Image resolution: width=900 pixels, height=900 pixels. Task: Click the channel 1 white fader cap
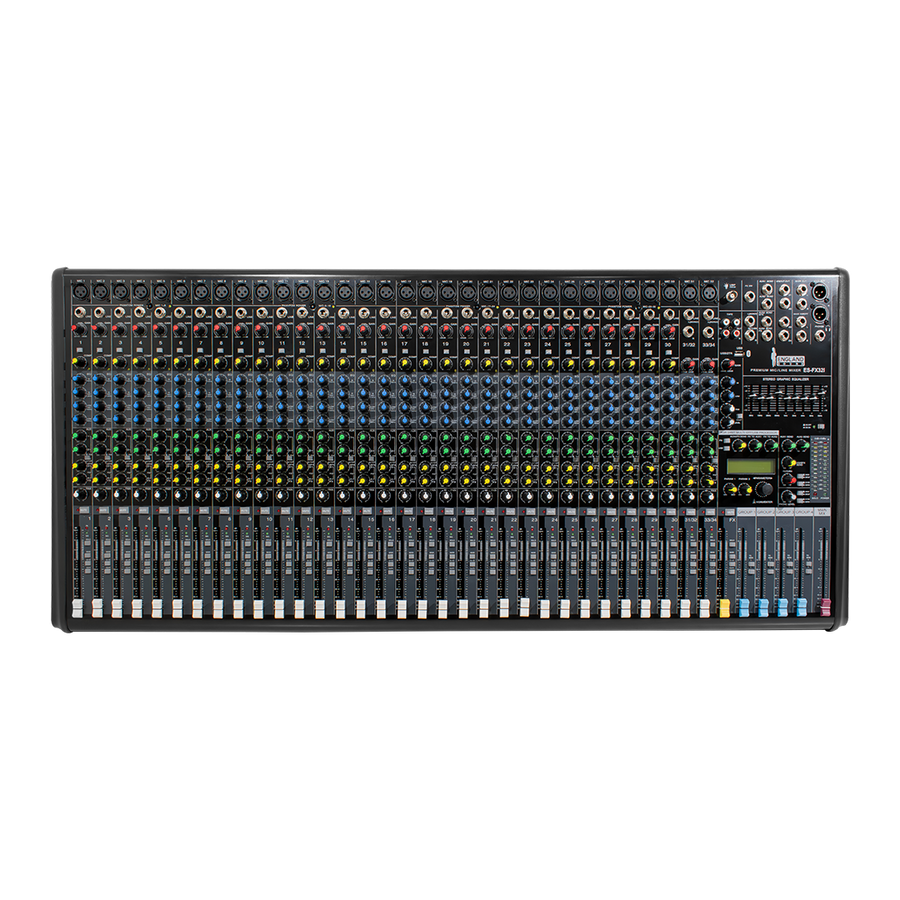tap(76, 608)
